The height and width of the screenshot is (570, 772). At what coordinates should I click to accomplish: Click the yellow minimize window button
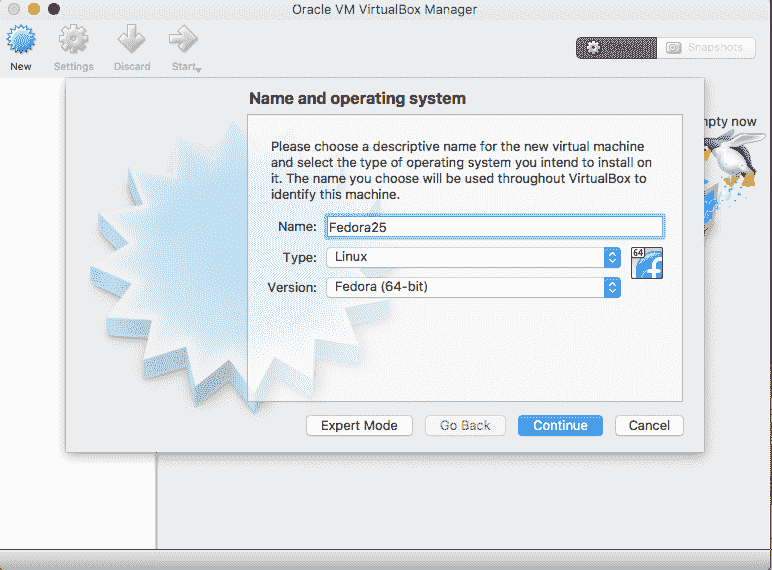click(x=33, y=9)
